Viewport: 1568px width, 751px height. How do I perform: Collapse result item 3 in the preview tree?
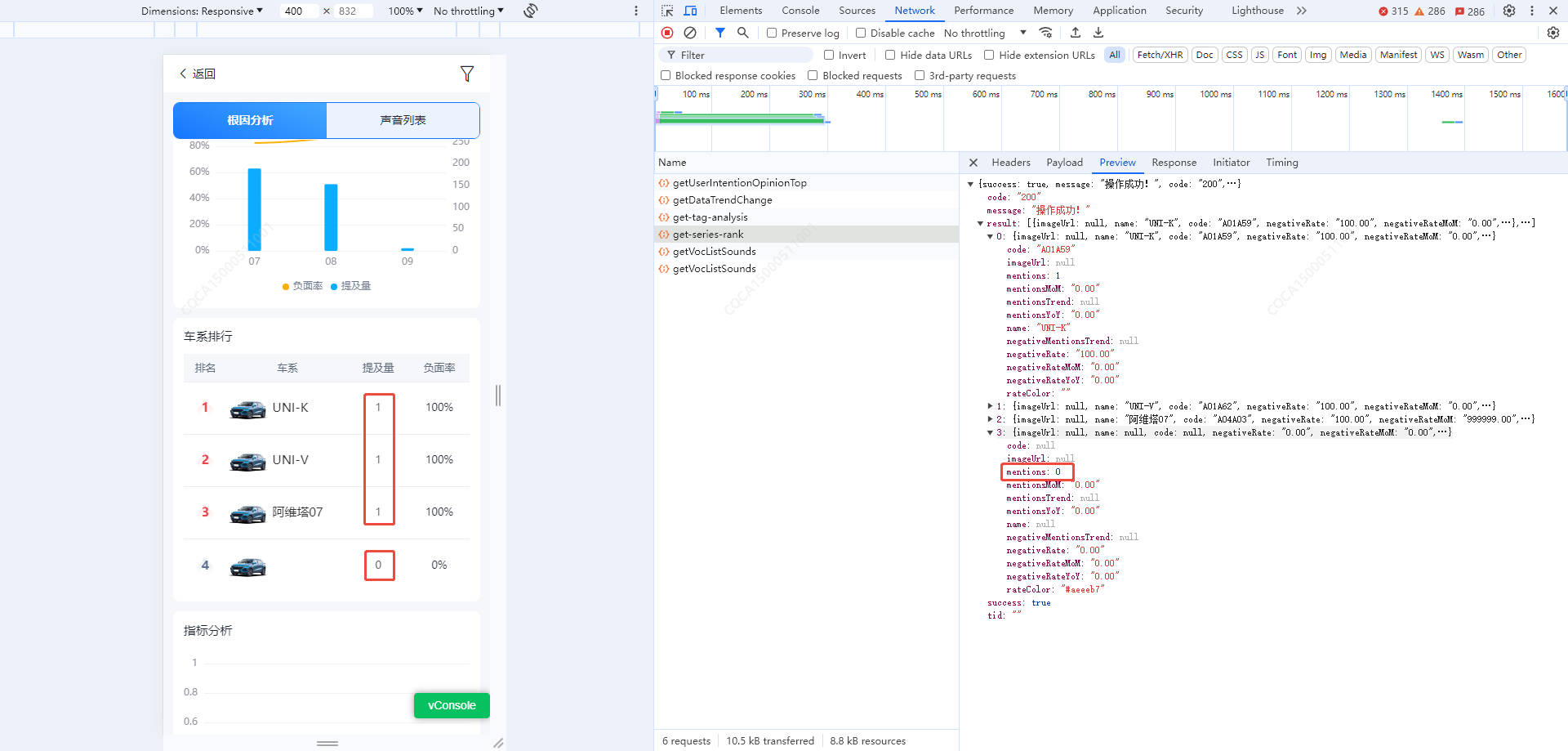991,432
